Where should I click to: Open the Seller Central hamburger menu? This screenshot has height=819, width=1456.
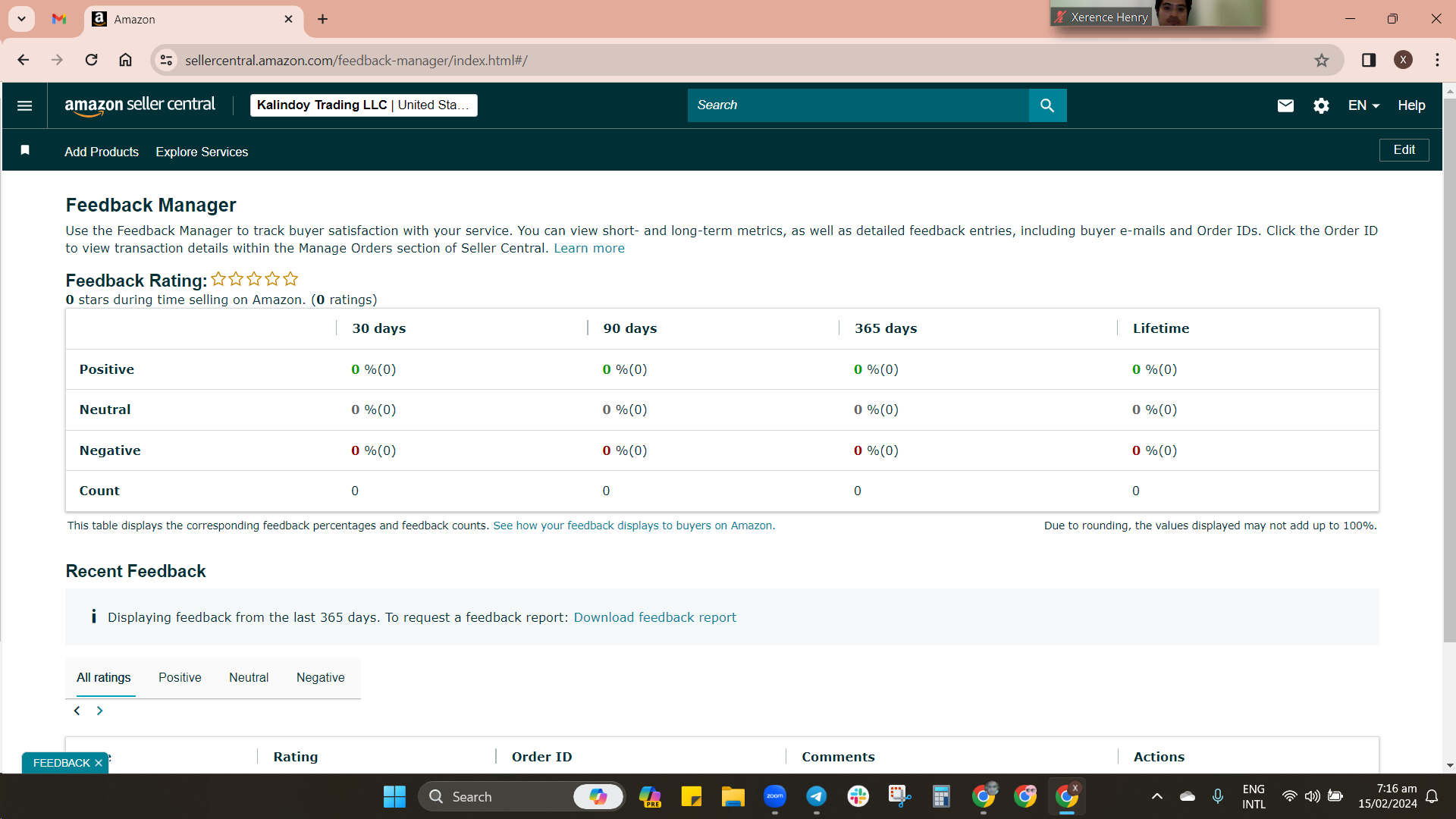pyautogui.click(x=24, y=105)
